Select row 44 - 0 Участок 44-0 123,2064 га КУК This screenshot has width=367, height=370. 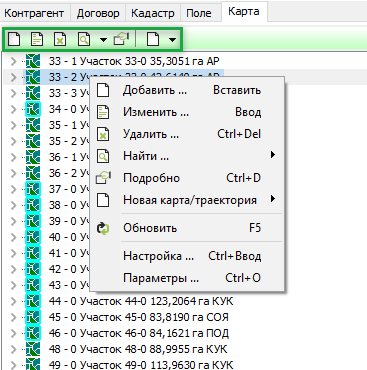(x=141, y=301)
